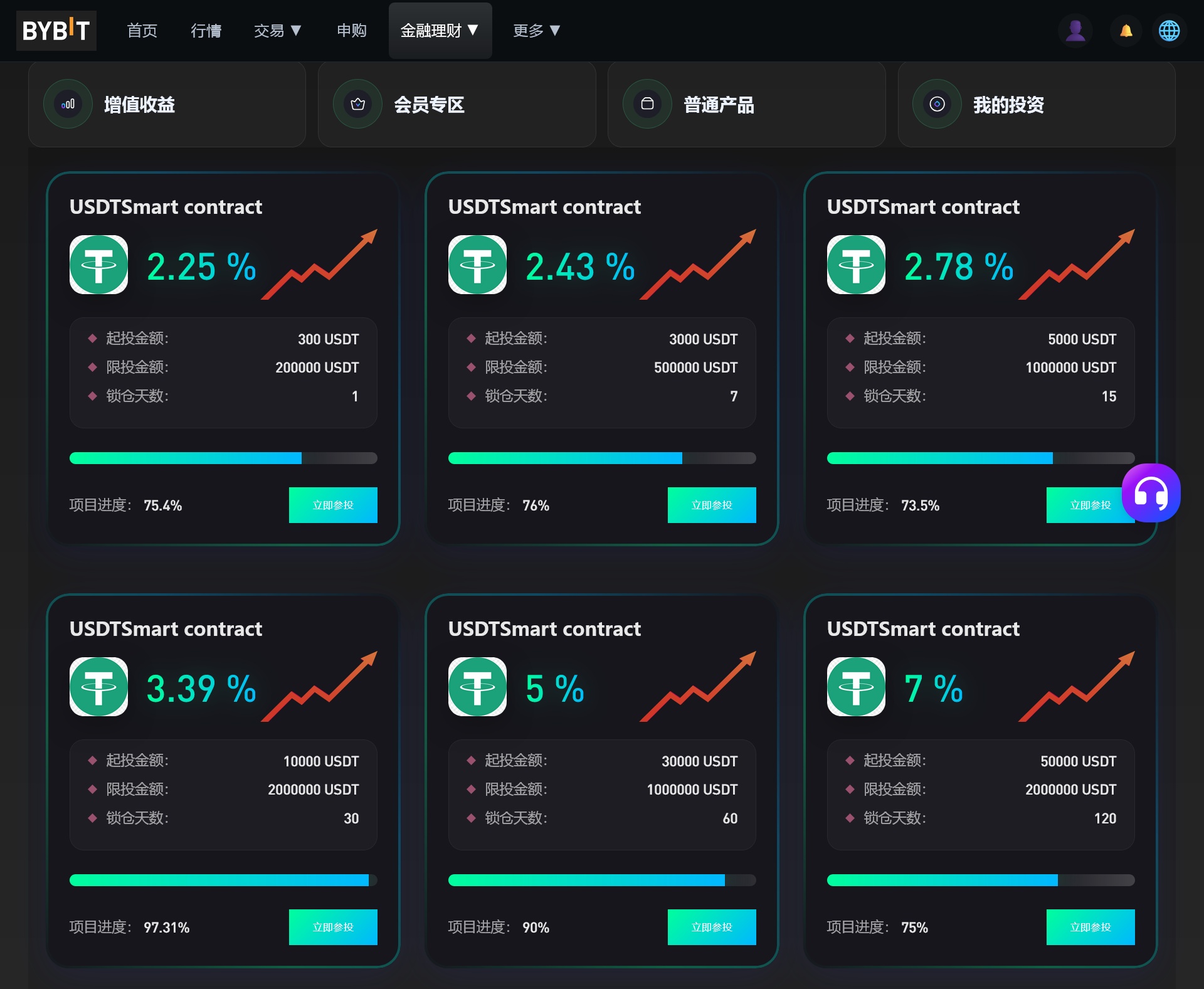This screenshot has height=989, width=1204.
Task: Switch to the 会员专区 tab
Action: (457, 104)
